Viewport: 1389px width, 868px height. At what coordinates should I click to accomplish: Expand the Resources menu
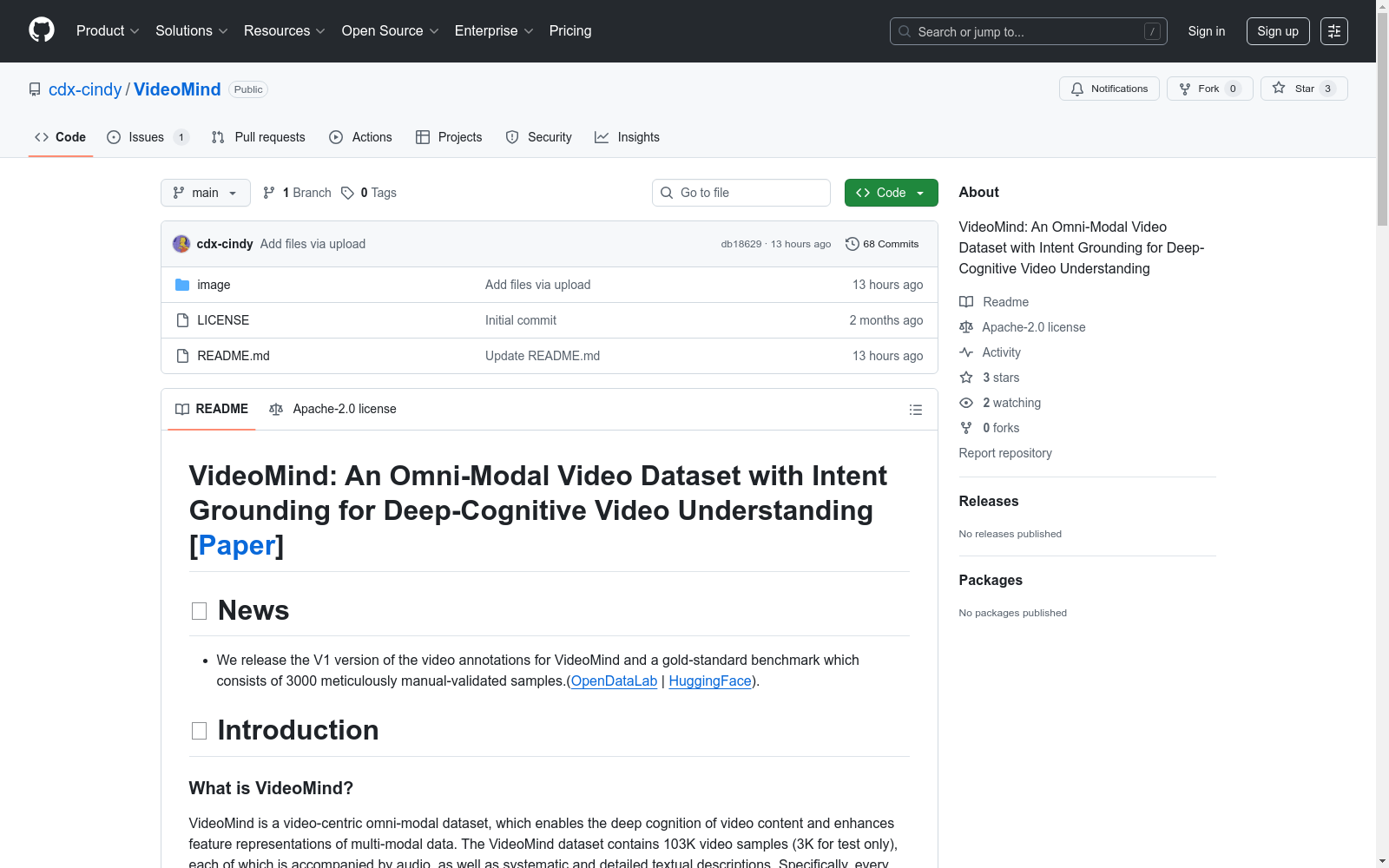click(285, 30)
